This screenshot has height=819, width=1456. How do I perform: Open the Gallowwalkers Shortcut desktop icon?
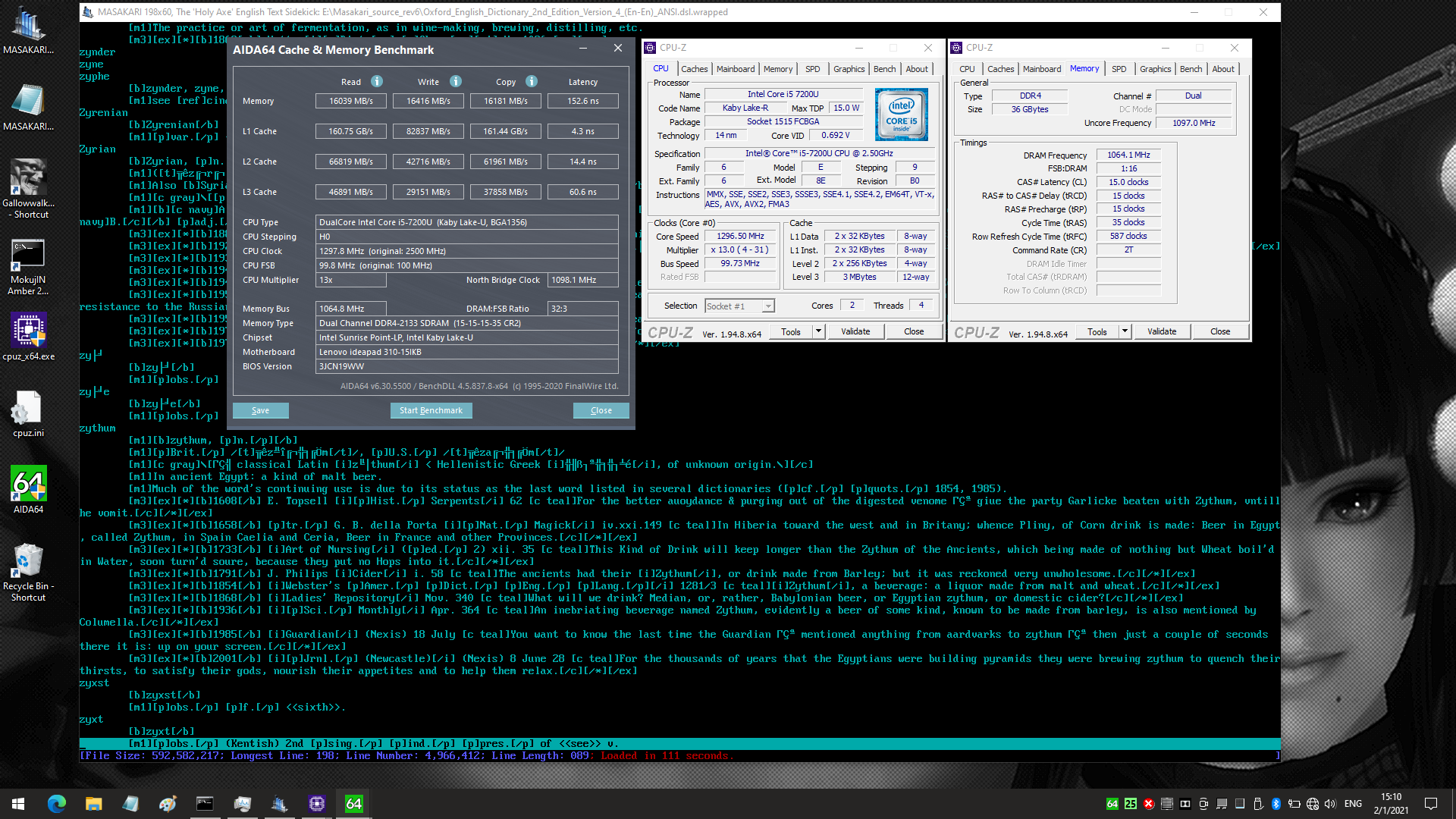point(29,189)
